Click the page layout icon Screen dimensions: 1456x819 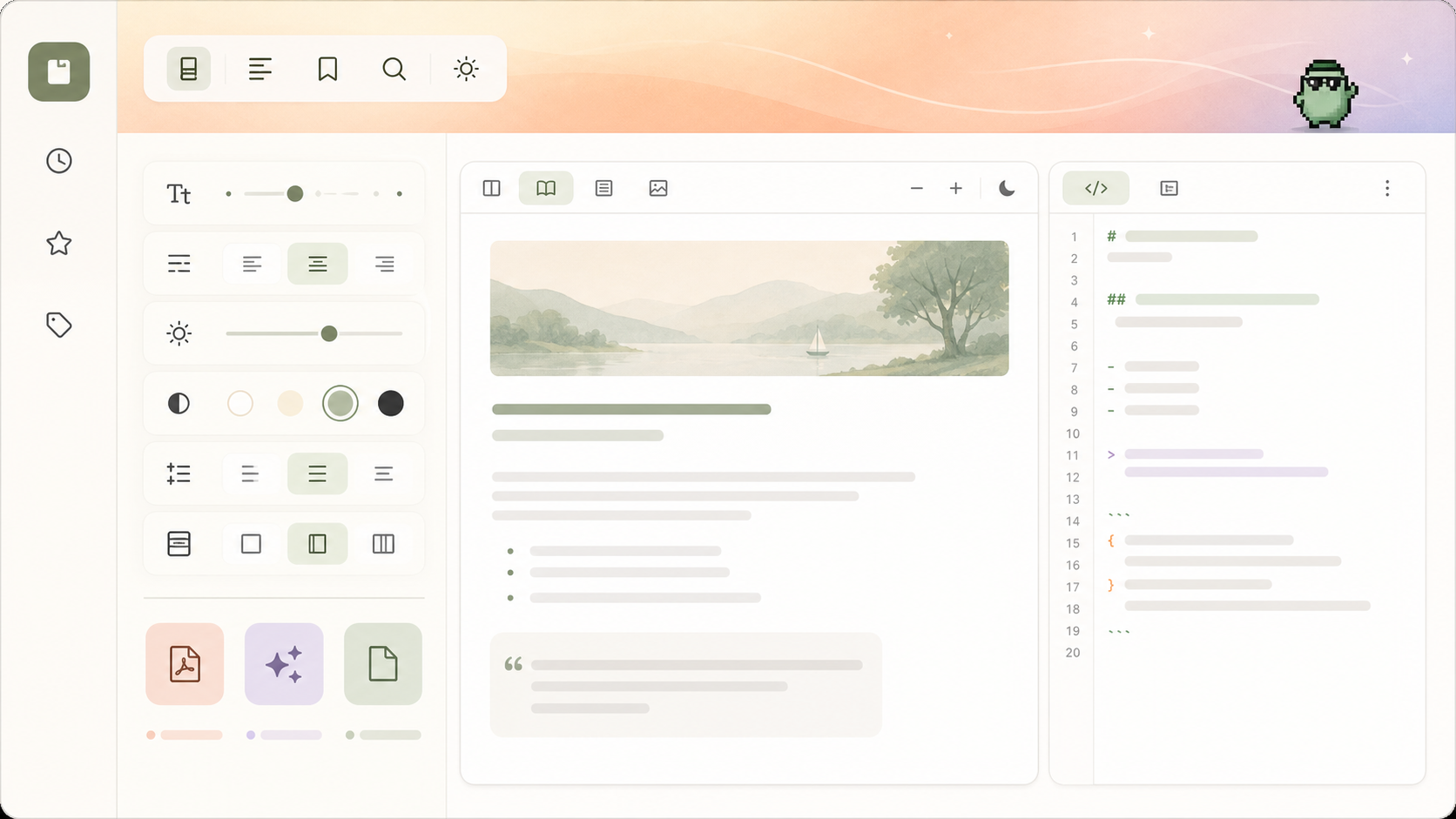179,544
